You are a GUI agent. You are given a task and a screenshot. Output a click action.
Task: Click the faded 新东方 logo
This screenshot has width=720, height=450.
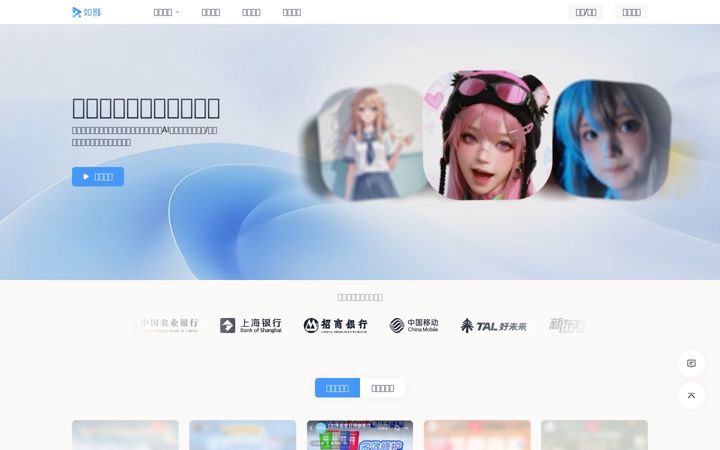pos(568,326)
